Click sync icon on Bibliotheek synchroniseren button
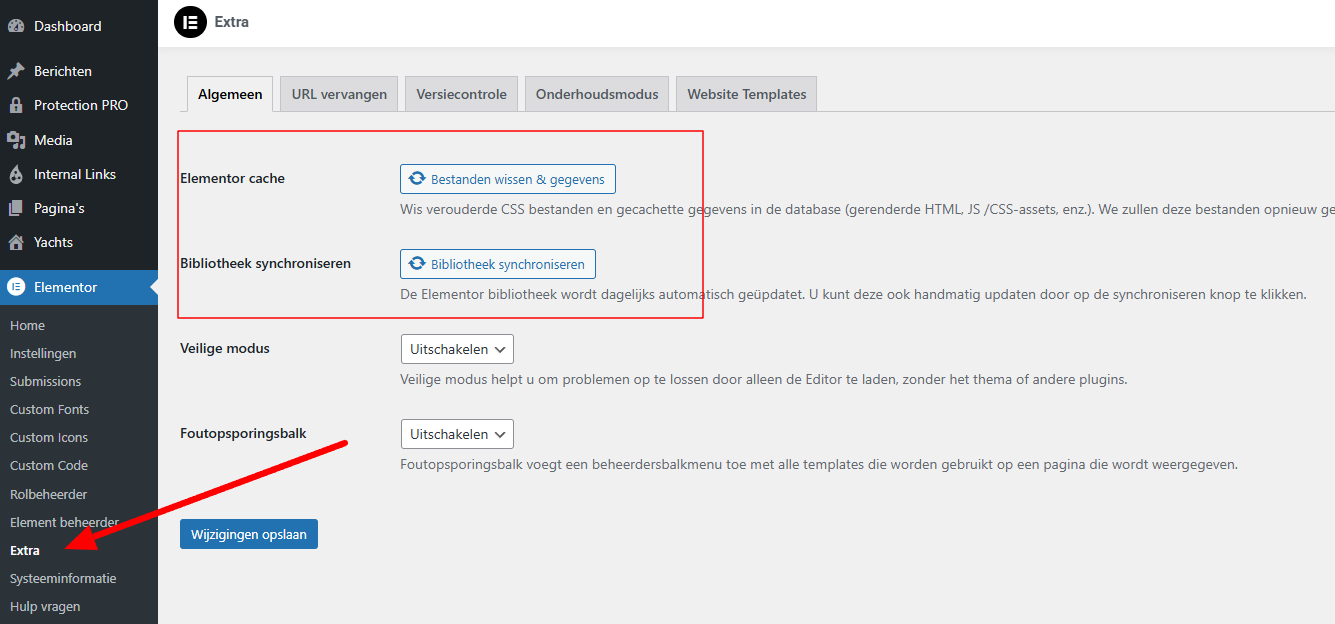 pyautogui.click(x=418, y=264)
